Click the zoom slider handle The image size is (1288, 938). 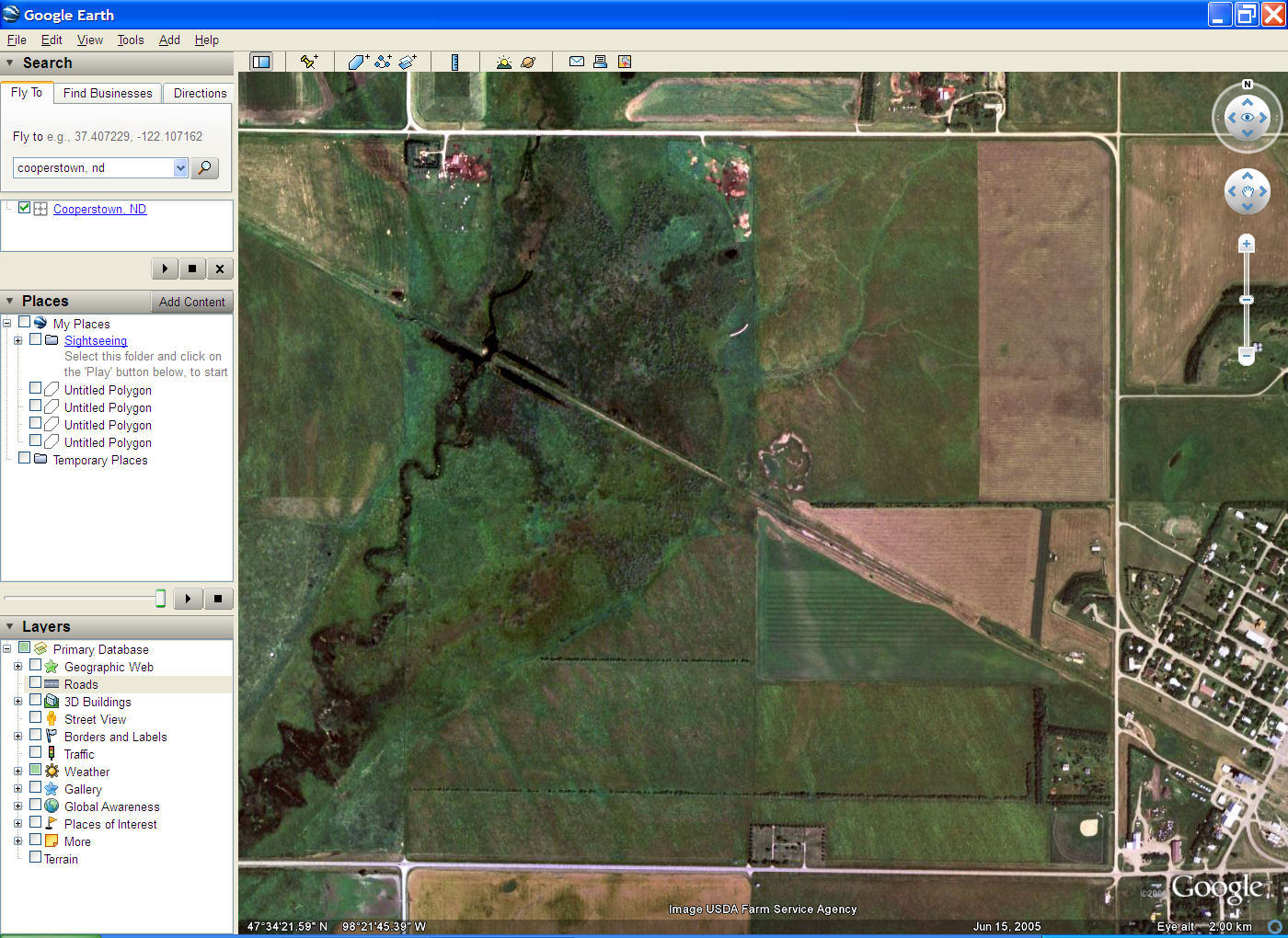(x=1247, y=300)
